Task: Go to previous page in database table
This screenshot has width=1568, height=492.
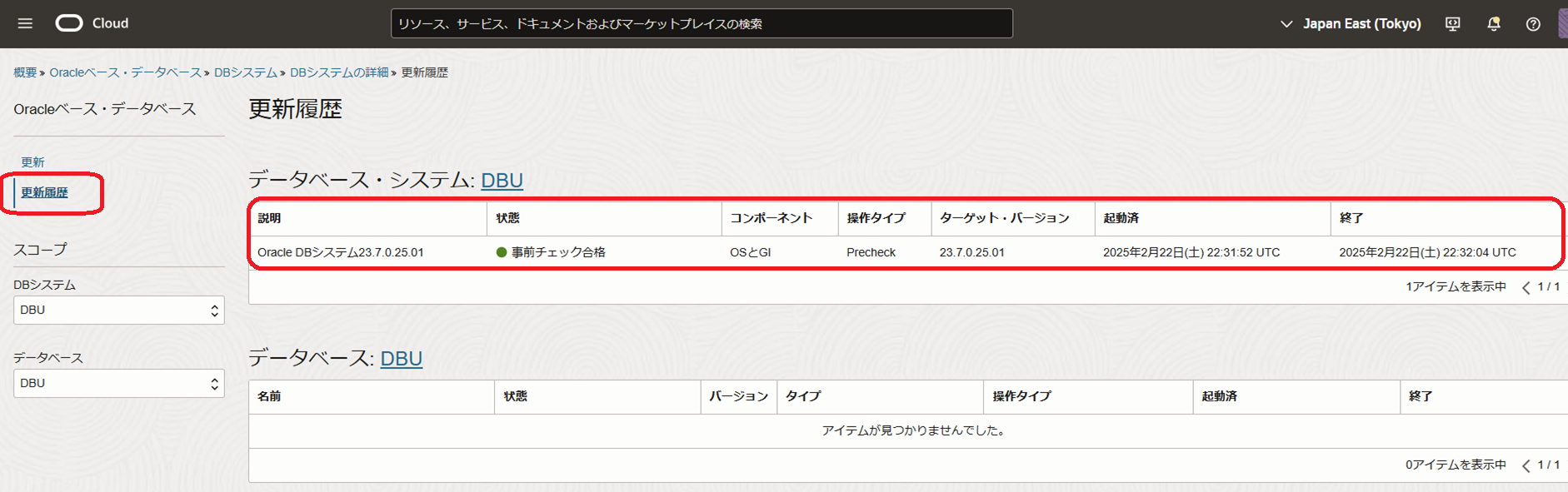Action: click(x=1526, y=465)
